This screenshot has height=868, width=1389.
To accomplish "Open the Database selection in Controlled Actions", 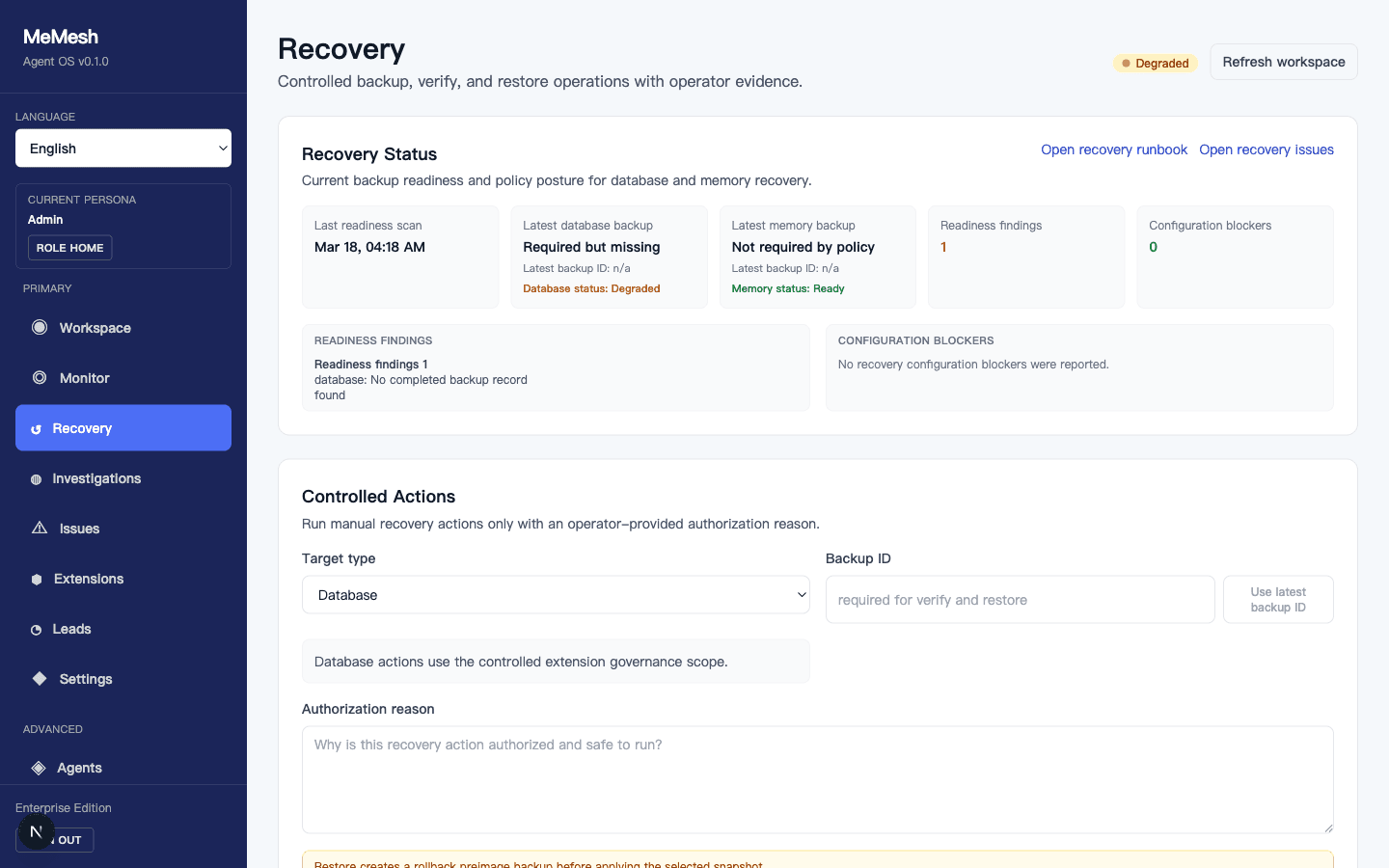I will 556,595.
